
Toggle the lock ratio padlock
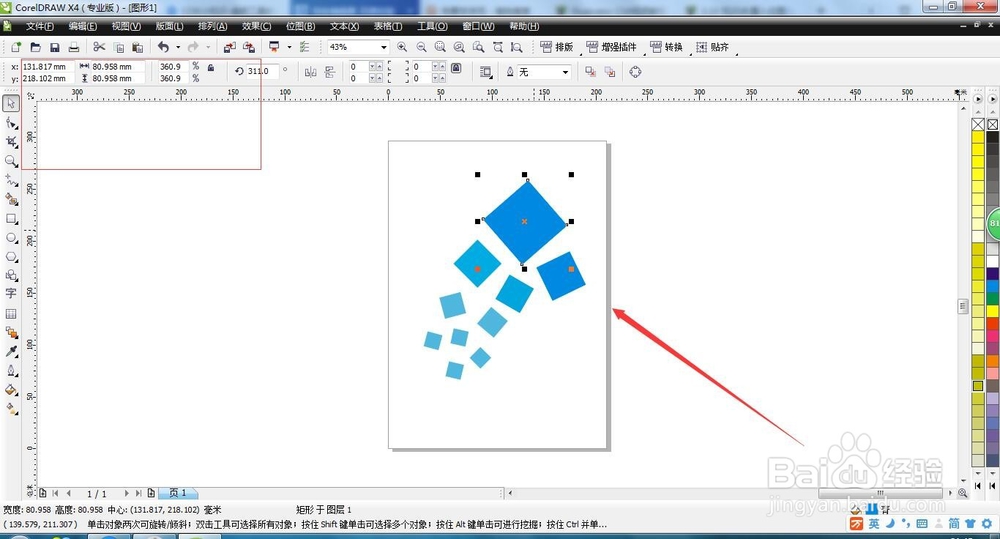pos(211,68)
